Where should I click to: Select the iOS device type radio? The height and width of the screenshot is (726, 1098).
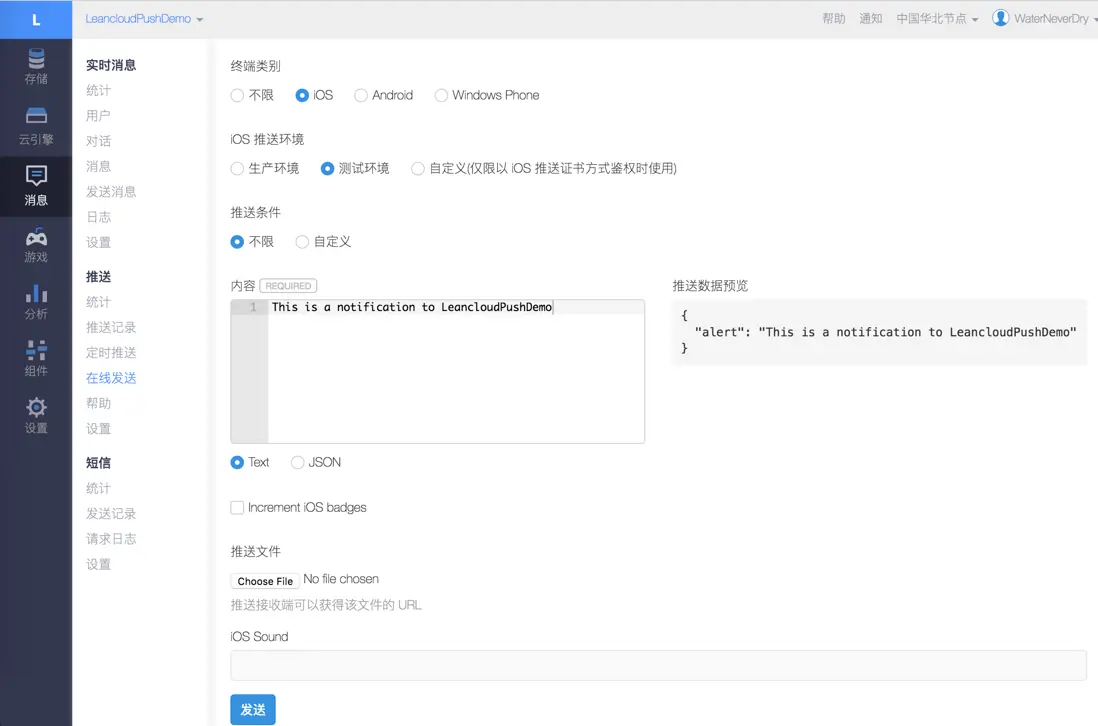pyautogui.click(x=302, y=95)
